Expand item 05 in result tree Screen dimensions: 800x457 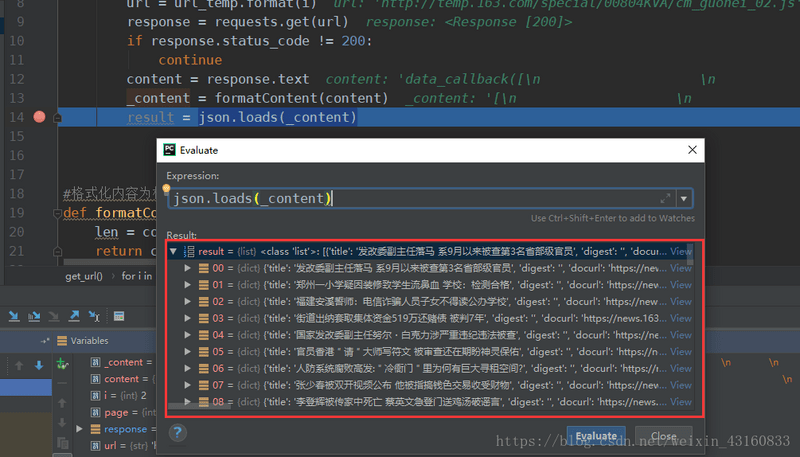pos(187,351)
